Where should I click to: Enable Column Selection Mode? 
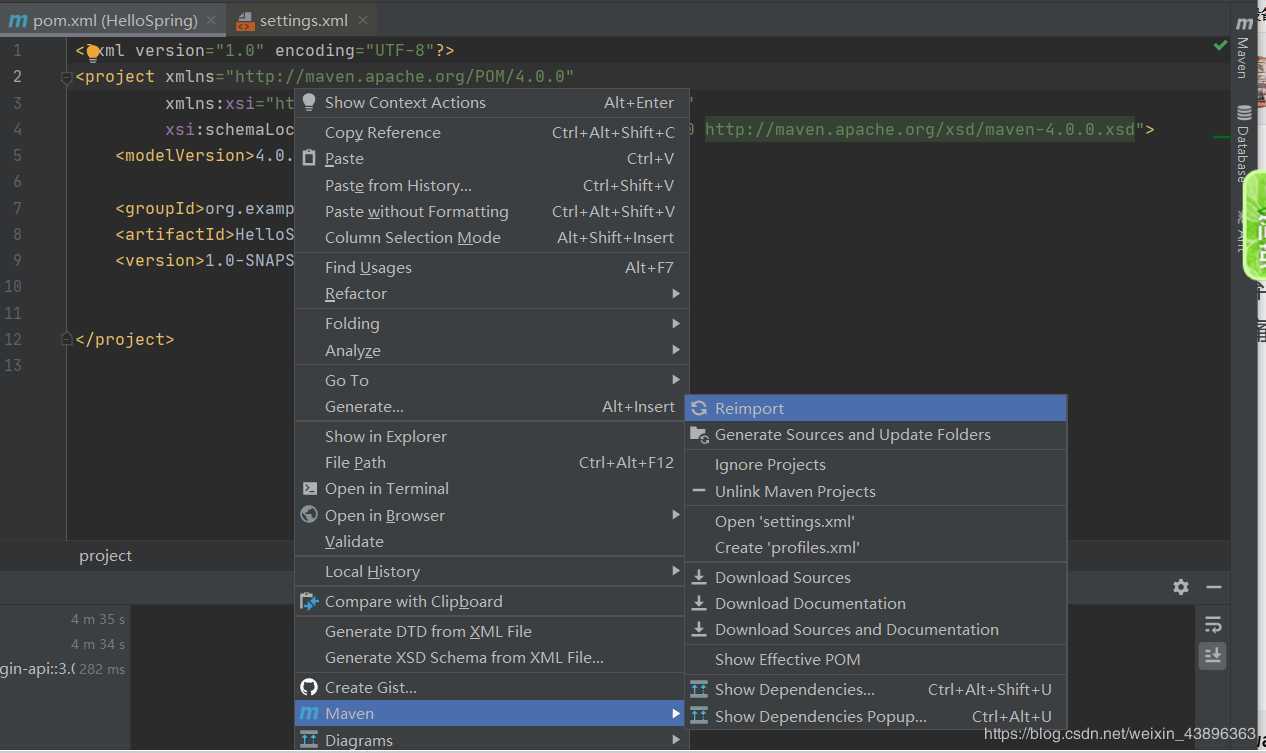pyautogui.click(x=489, y=237)
